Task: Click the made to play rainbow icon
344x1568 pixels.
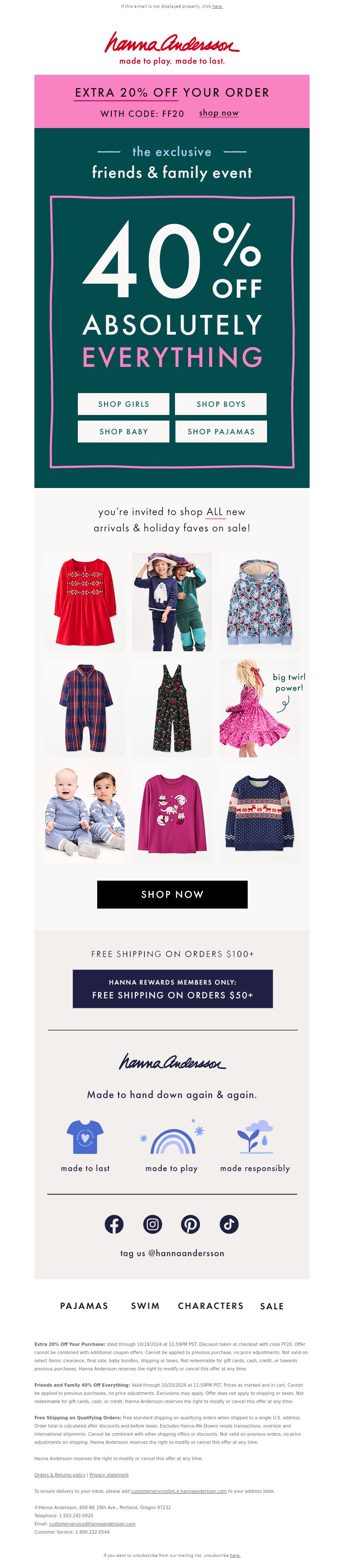Action: click(x=172, y=1136)
